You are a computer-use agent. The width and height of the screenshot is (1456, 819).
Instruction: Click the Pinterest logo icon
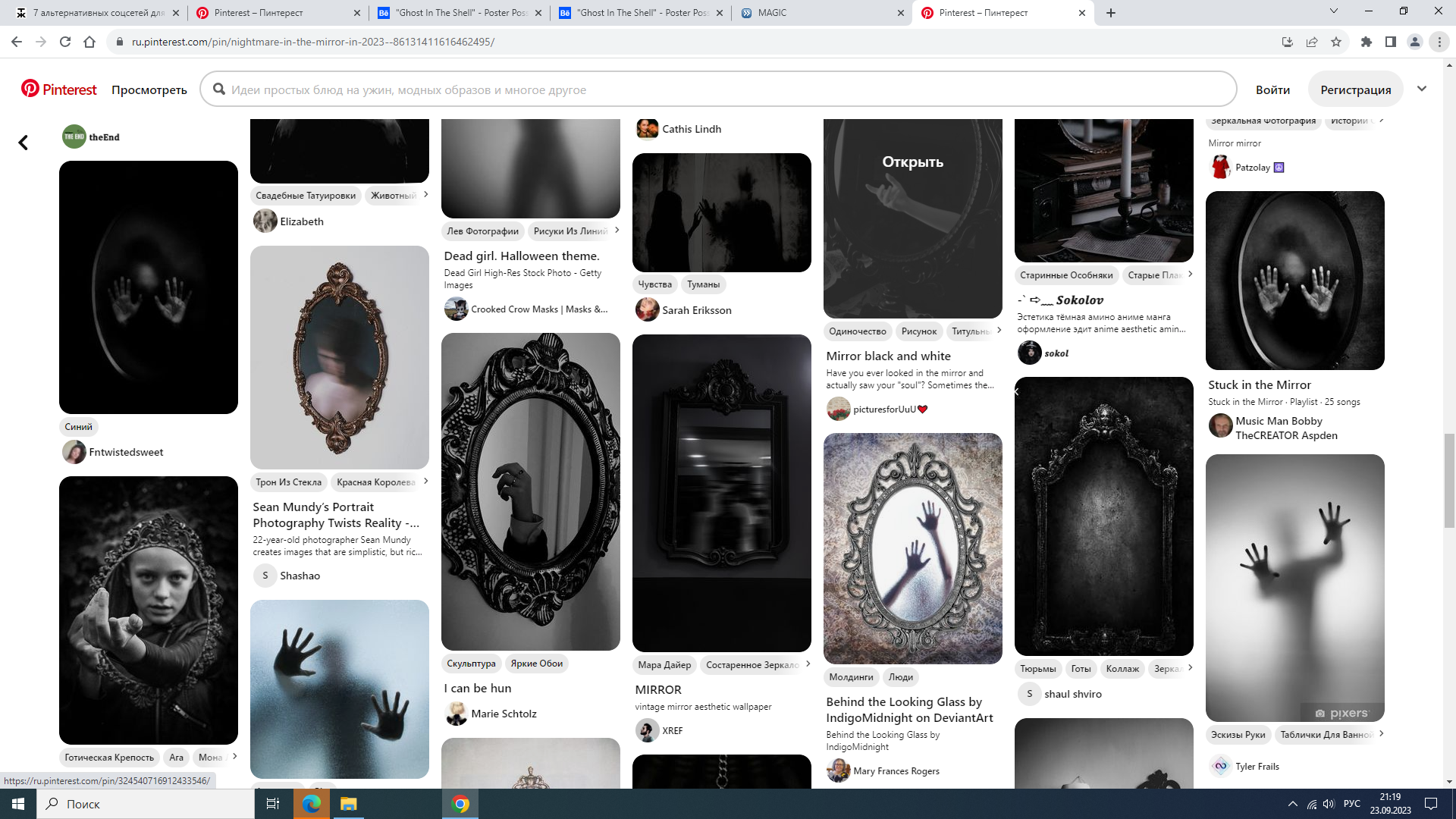(30, 89)
